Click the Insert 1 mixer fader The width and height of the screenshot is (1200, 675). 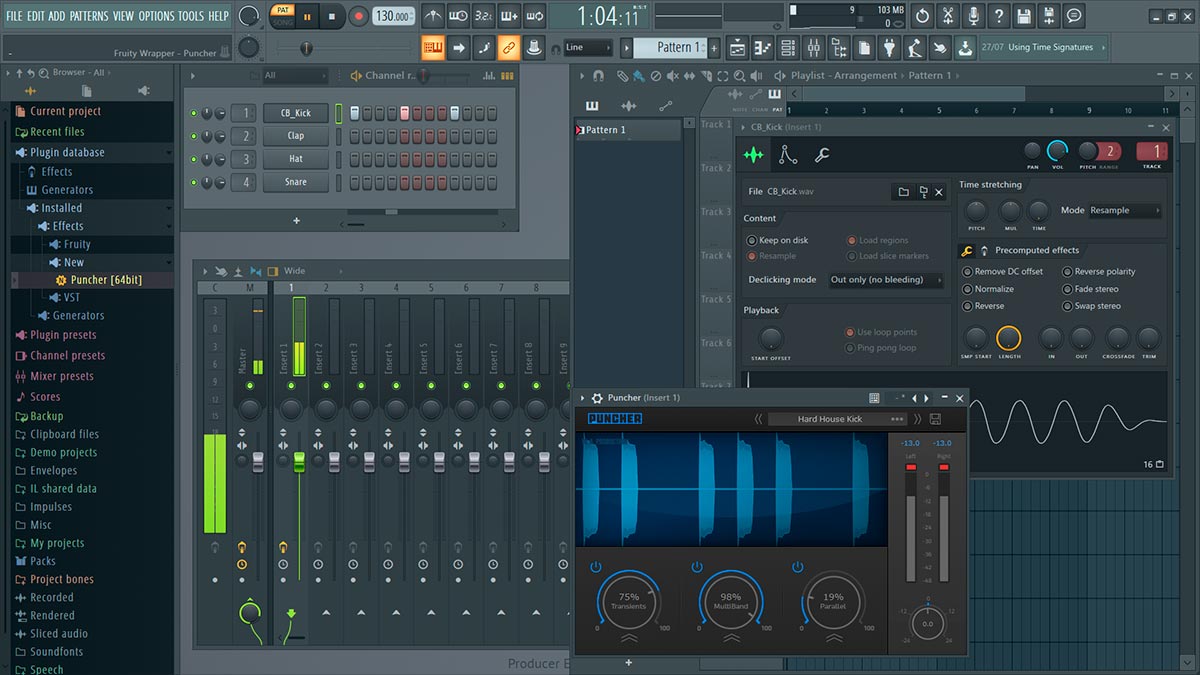click(x=299, y=460)
